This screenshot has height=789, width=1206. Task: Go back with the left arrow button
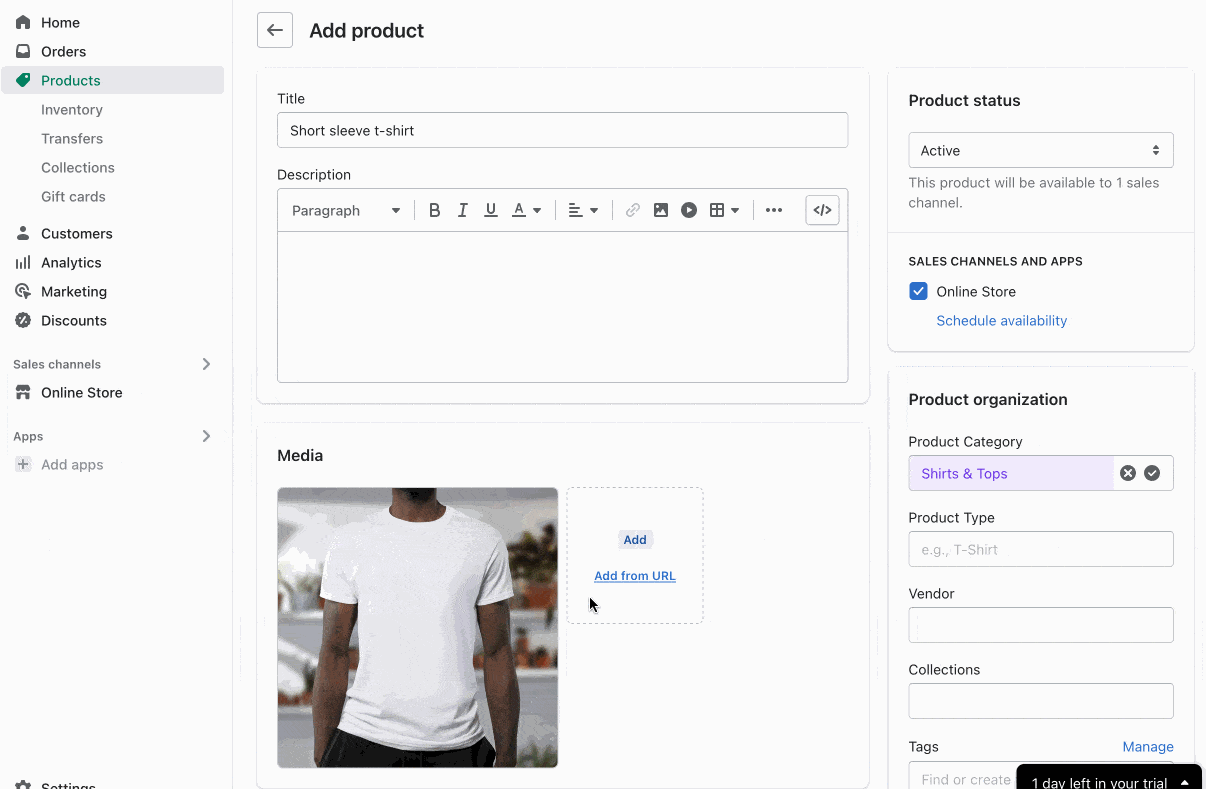pos(275,30)
